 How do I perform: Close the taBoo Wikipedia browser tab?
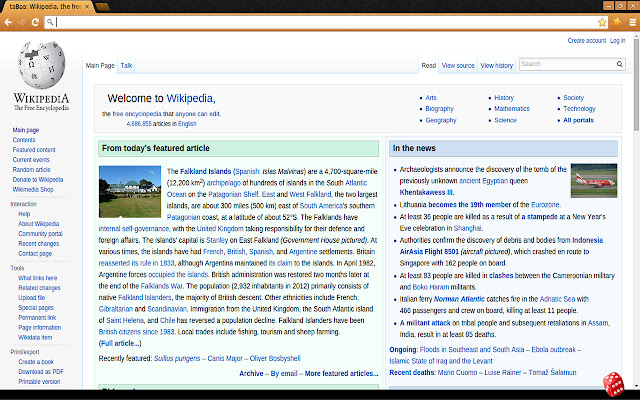(87, 7)
